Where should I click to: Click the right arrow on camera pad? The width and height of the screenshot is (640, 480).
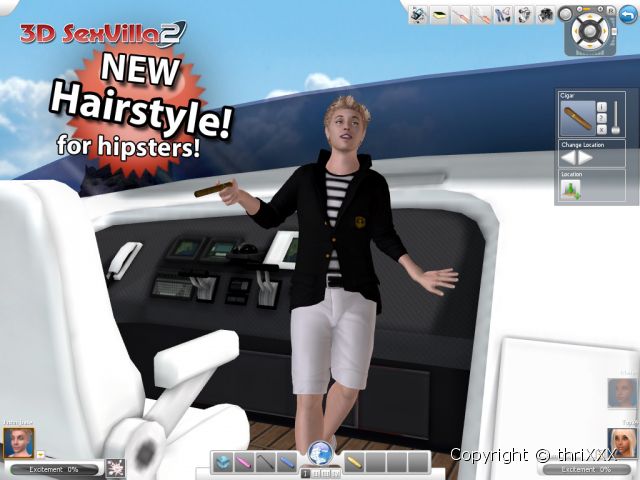603,31
